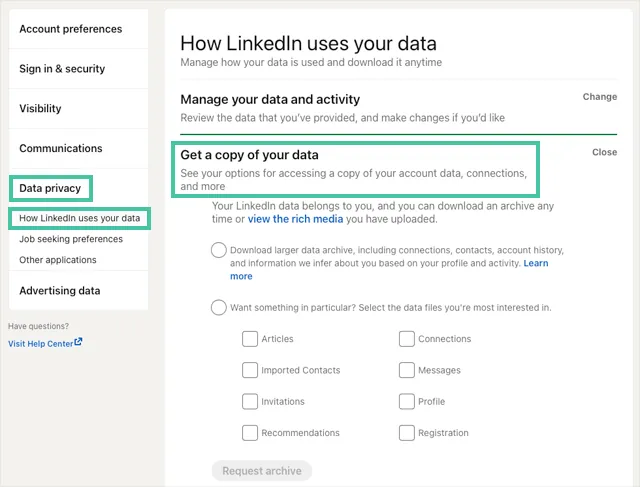The width and height of the screenshot is (640, 487).
Task: Check the Registration checkbox
Action: click(407, 433)
